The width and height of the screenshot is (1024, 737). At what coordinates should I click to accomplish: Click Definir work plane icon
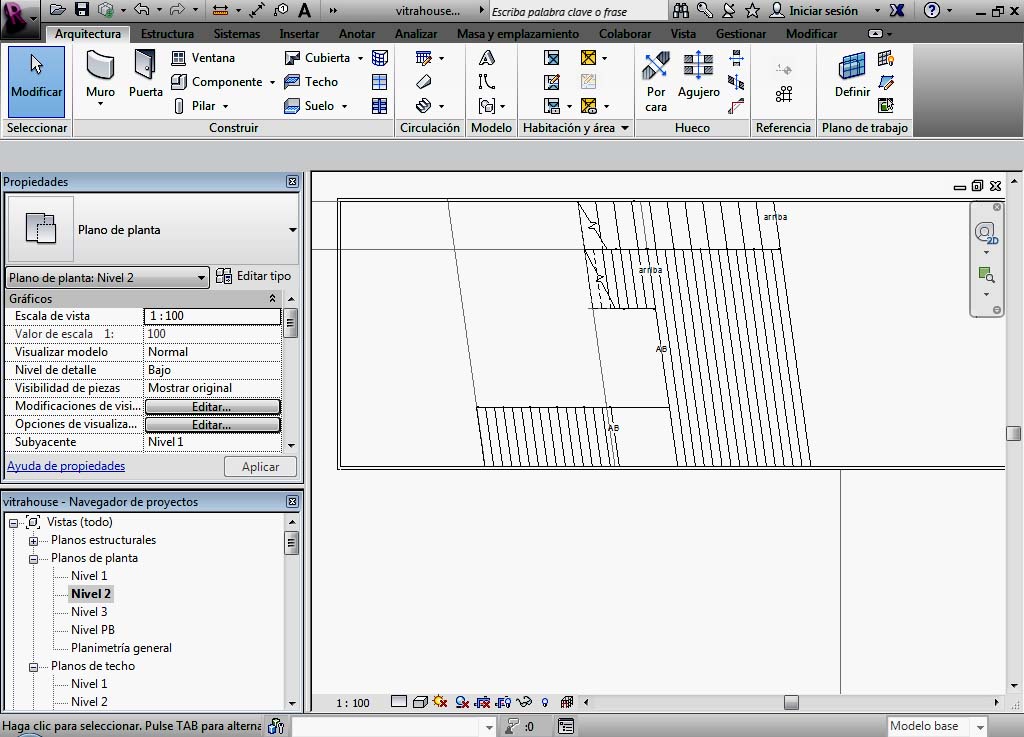click(x=852, y=78)
